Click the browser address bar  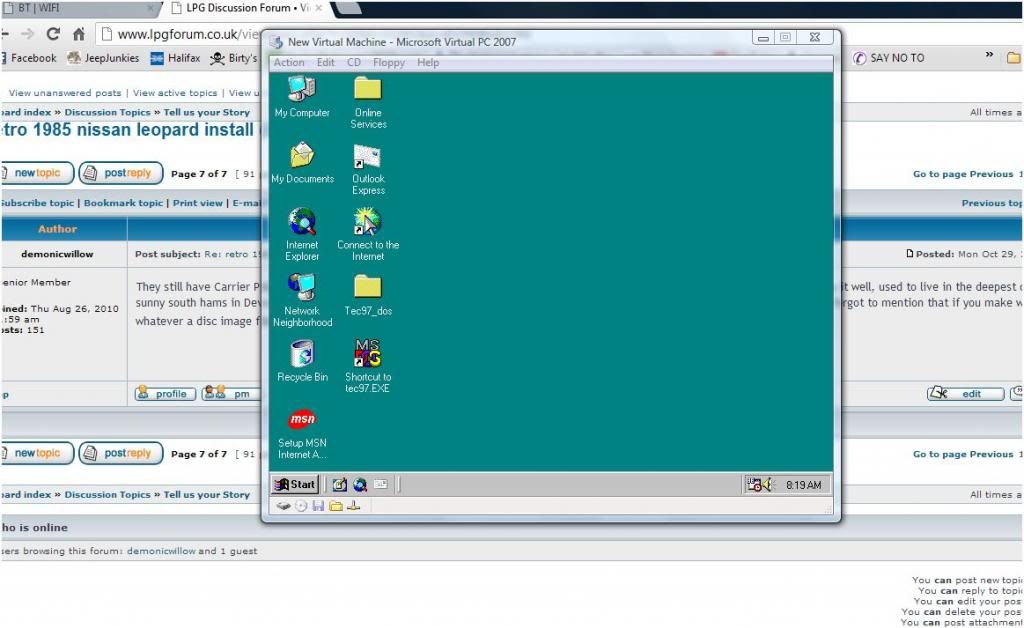180,34
